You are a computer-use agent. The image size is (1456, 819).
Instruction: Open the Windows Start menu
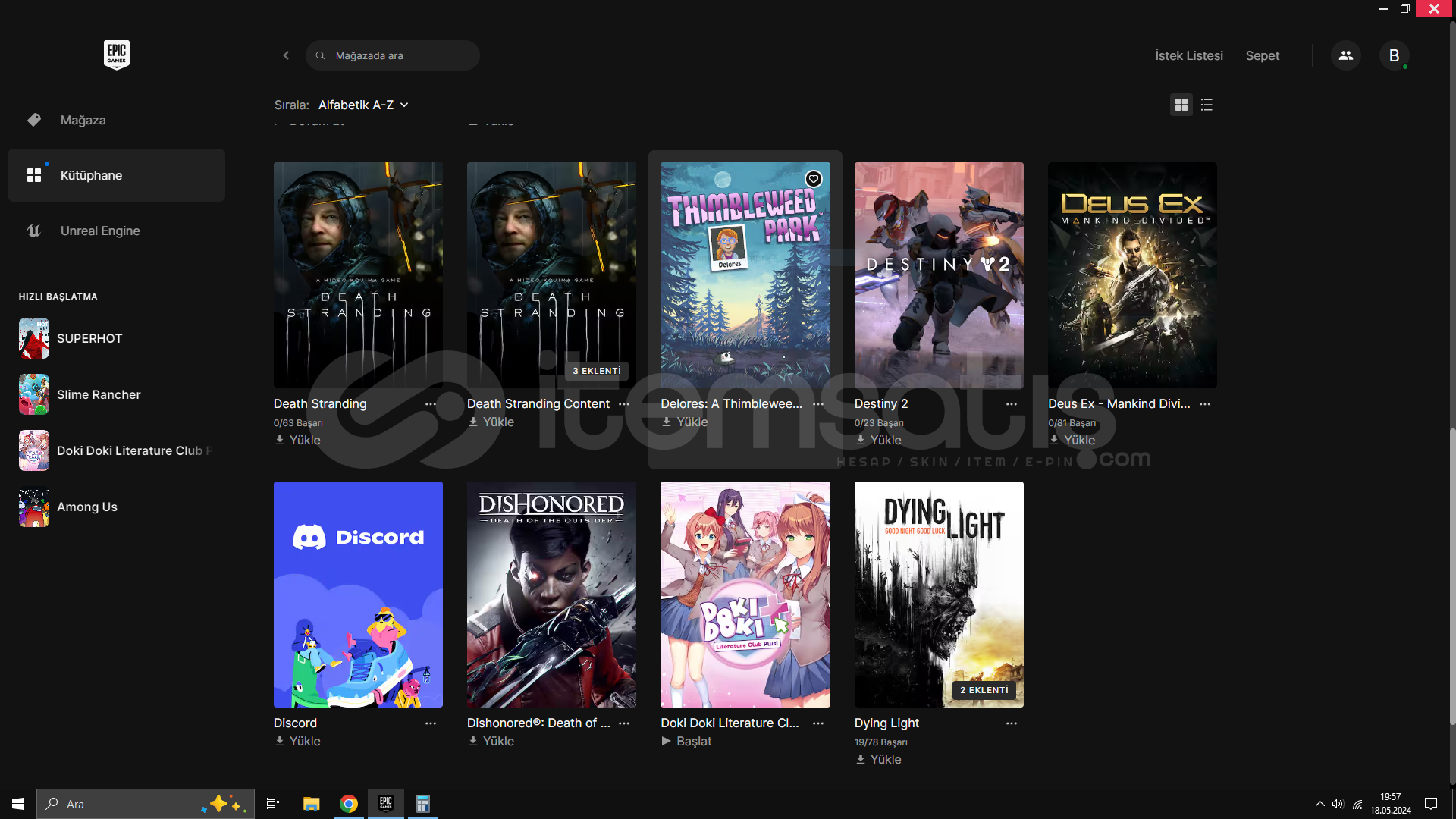[x=18, y=804]
